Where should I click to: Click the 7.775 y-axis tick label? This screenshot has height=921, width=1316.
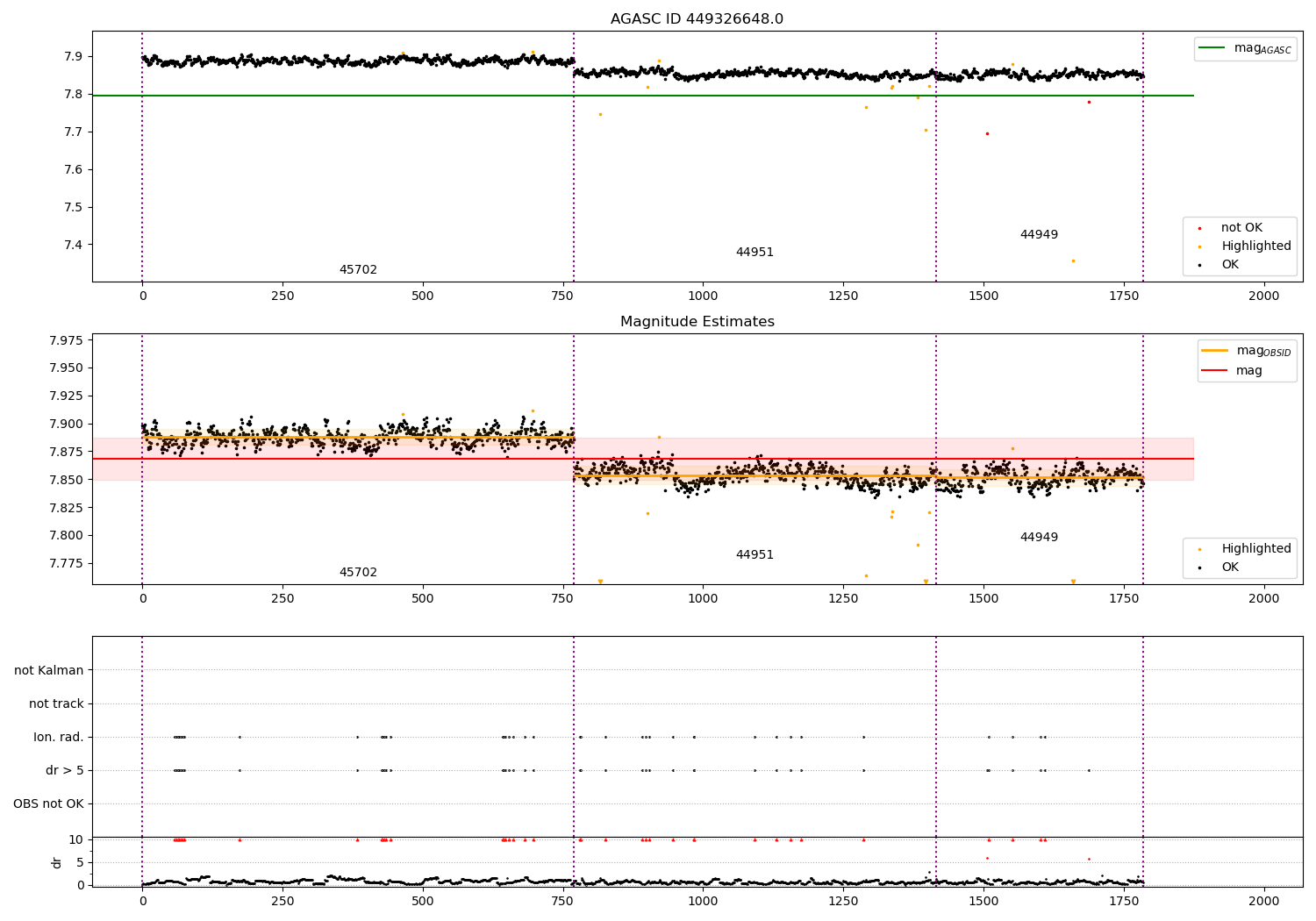tap(67, 564)
